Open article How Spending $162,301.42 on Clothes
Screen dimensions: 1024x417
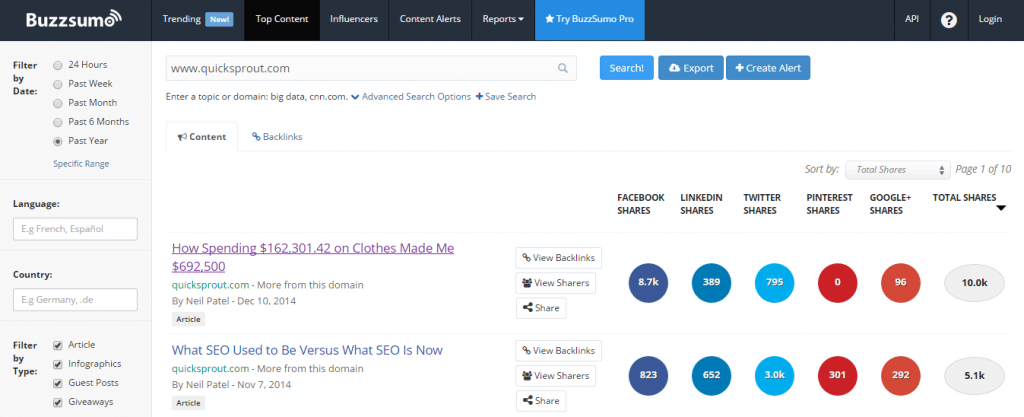pyautogui.click(x=313, y=257)
